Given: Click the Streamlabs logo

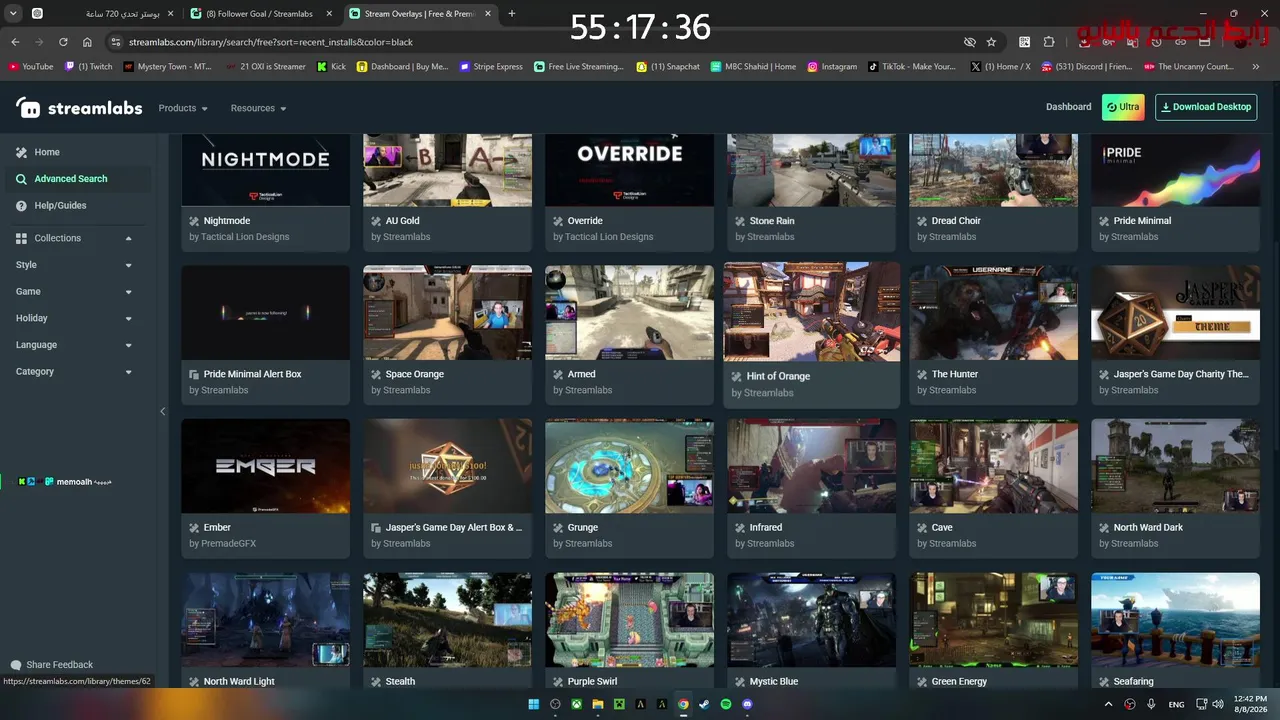Looking at the screenshot, I should click(x=79, y=108).
